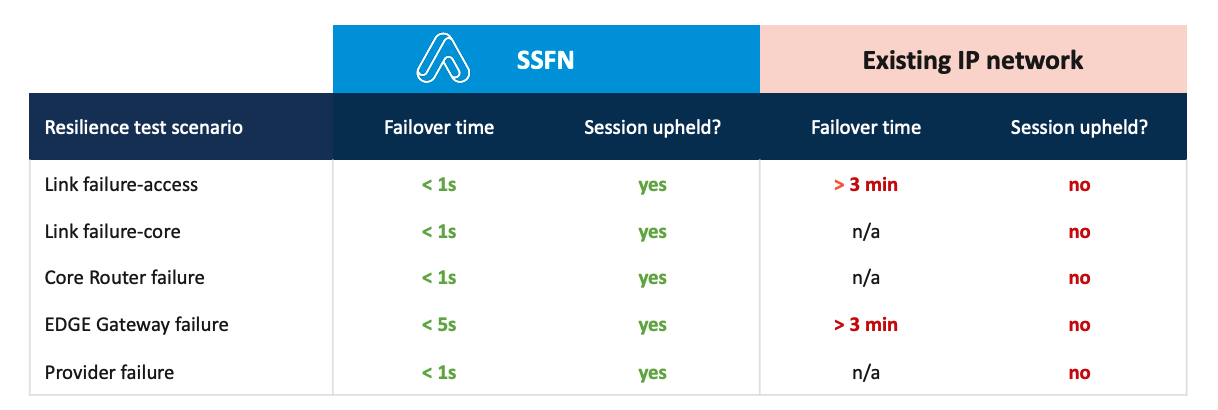Select the Provider failure row label
1218x410 pixels.
click(x=109, y=372)
